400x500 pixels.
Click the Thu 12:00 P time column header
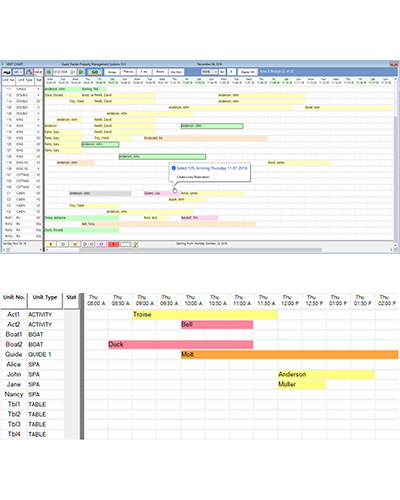pyautogui.click(x=290, y=300)
